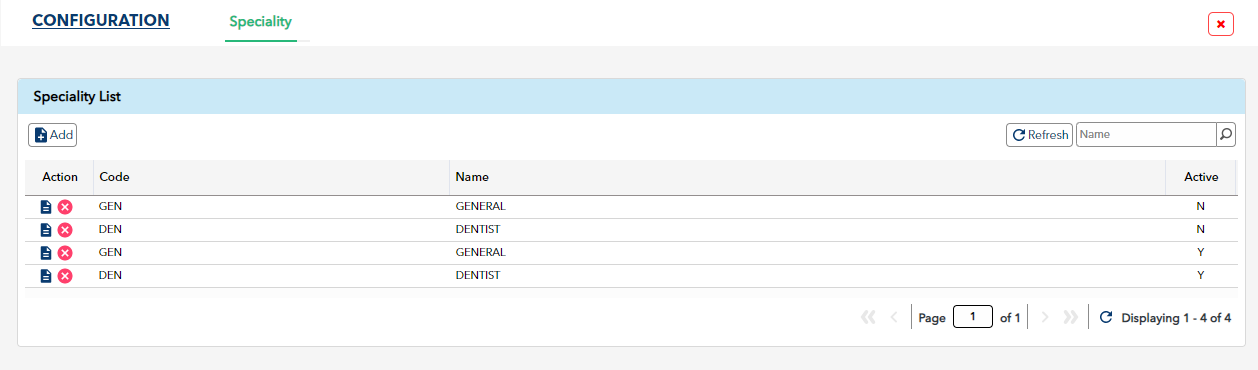Switch to the Speciality tab
The height and width of the screenshot is (370, 1258).
coord(261,21)
